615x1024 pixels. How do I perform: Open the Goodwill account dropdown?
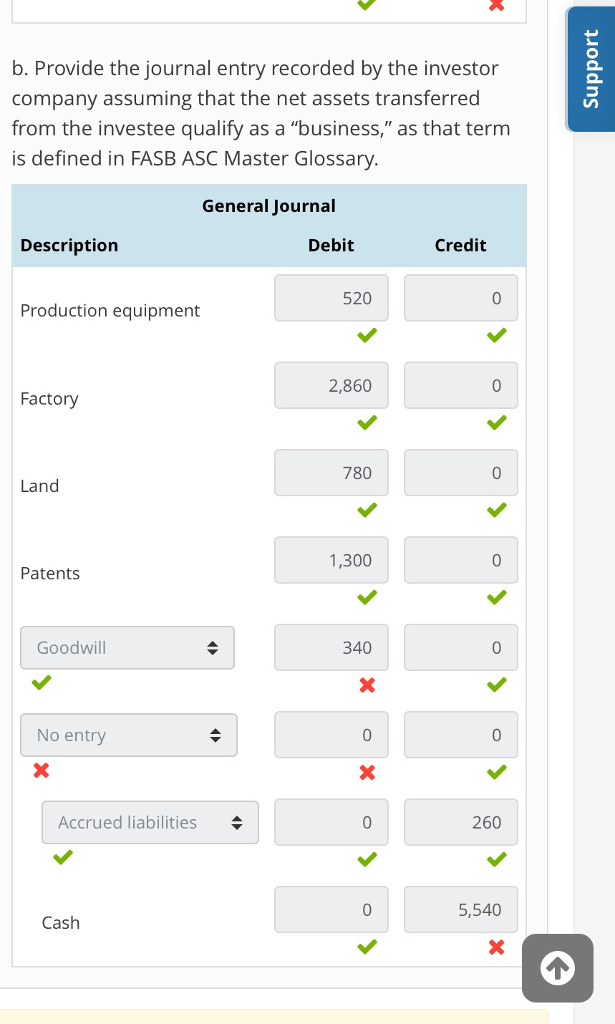127,648
